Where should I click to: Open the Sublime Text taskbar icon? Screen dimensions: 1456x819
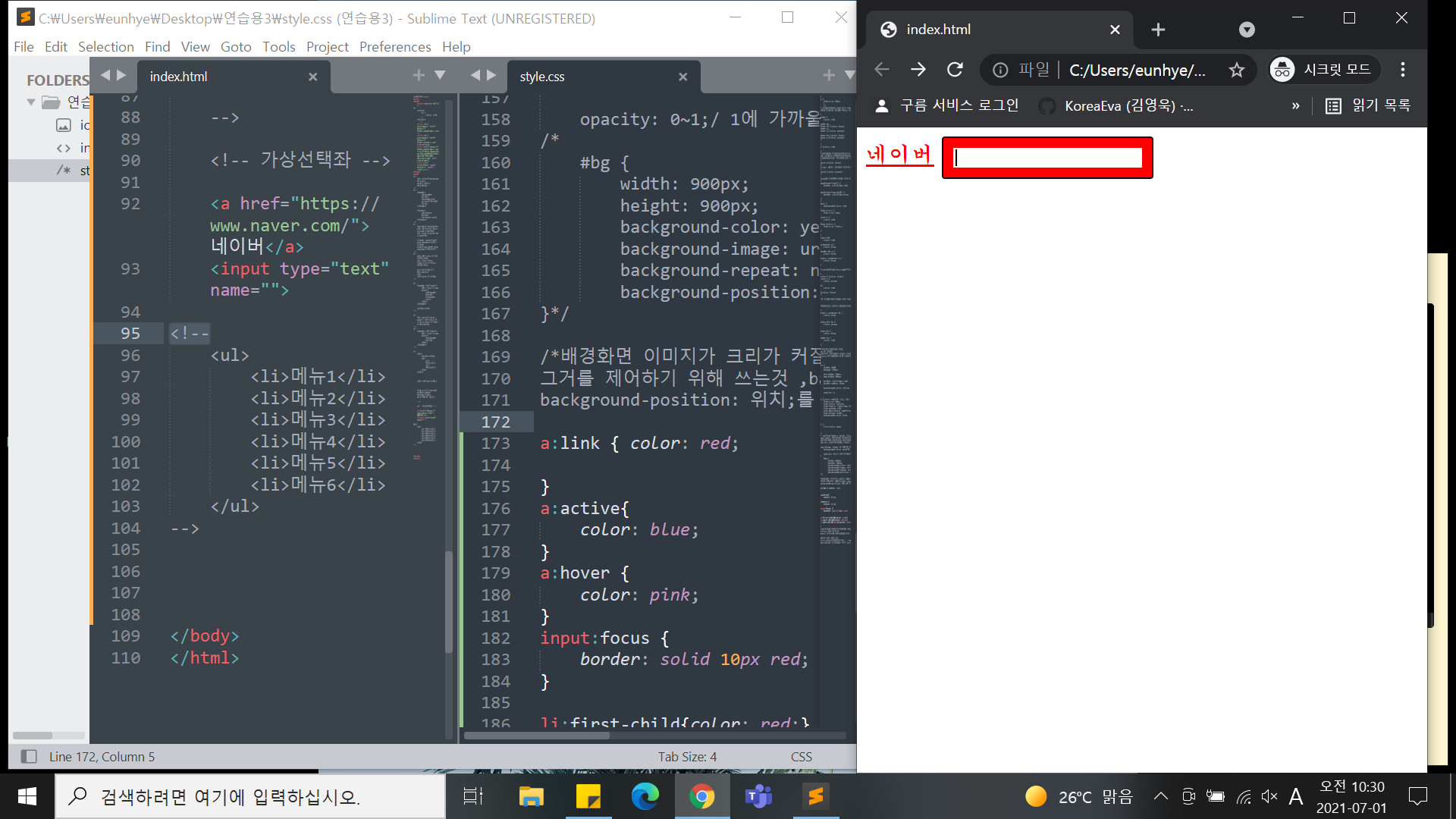click(x=816, y=796)
